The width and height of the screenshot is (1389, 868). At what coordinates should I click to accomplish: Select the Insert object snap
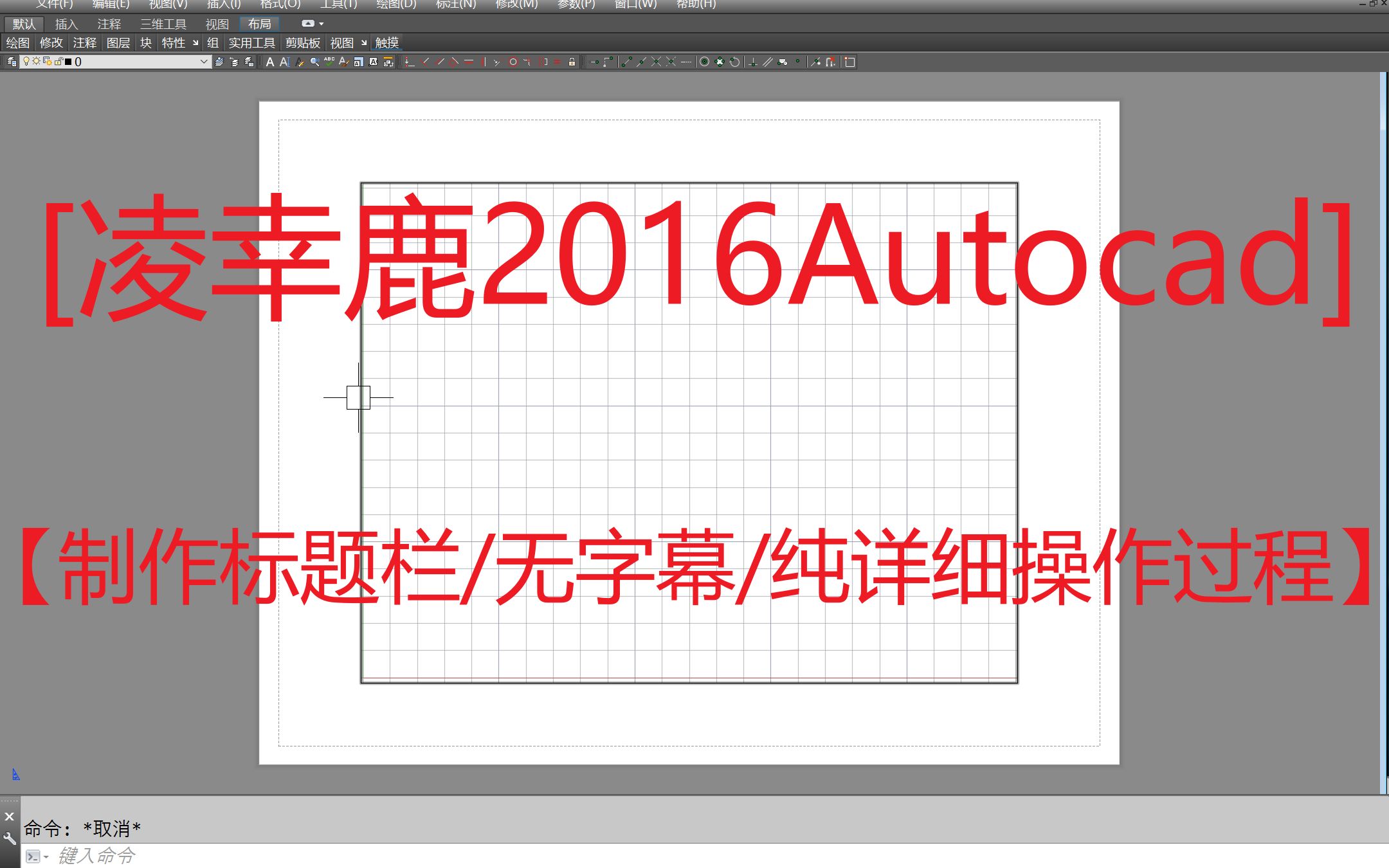(782, 62)
